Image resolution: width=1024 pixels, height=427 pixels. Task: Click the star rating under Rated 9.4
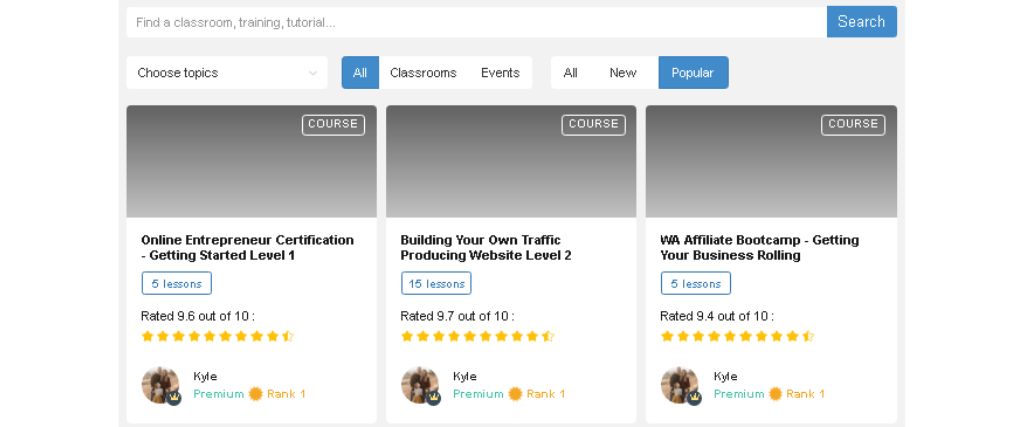[737, 336]
